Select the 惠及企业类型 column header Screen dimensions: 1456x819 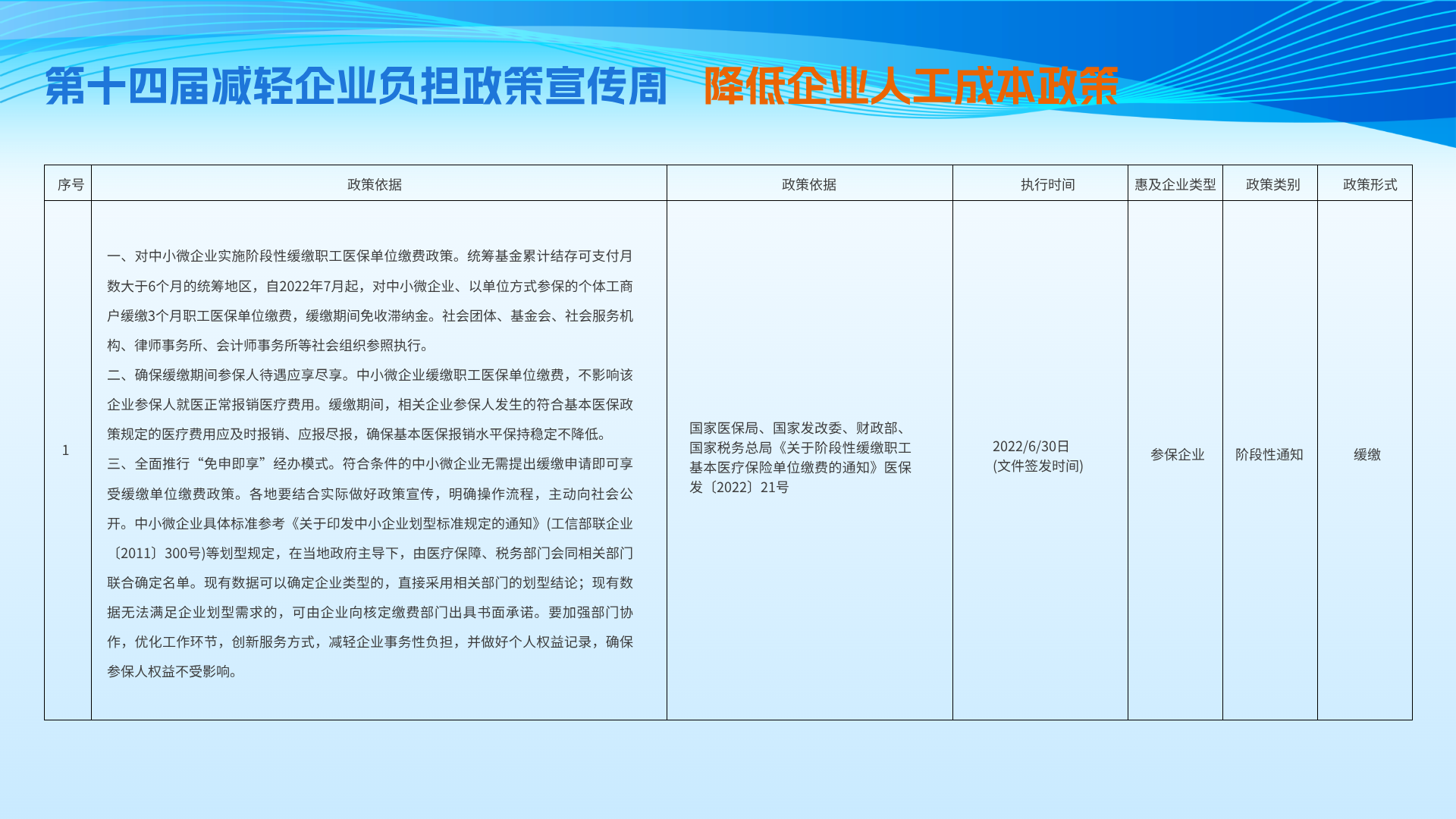coord(1175,184)
